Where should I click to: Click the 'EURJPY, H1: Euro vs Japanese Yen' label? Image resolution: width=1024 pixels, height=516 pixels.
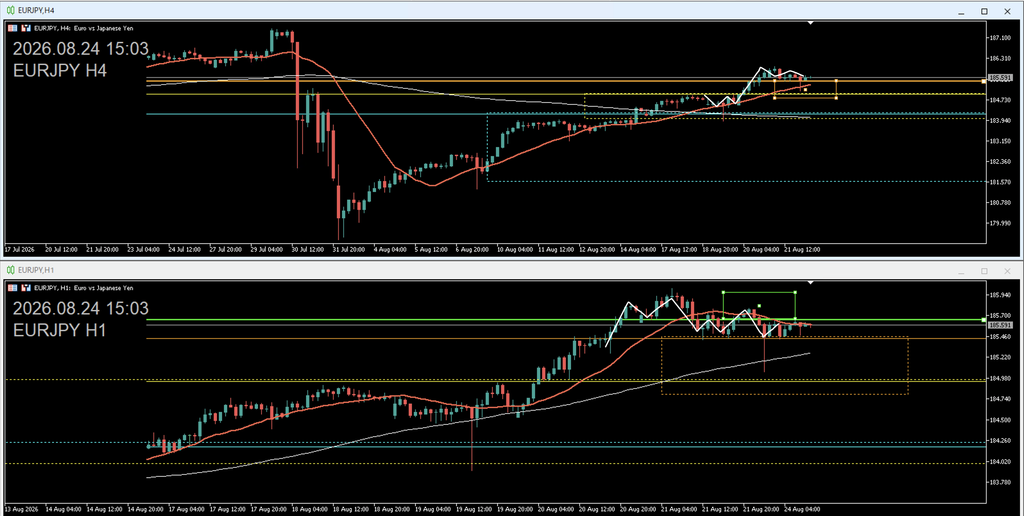tap(83, 287)
